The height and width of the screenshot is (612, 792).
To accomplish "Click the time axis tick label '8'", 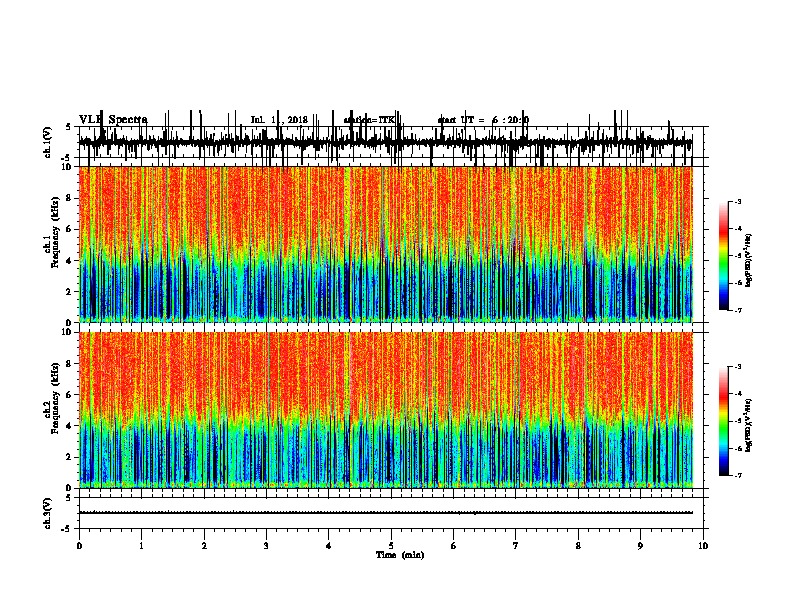I will pos(578,546).
